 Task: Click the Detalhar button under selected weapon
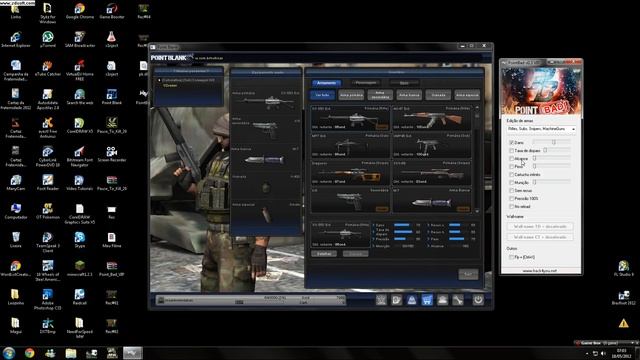coord(324,253)
